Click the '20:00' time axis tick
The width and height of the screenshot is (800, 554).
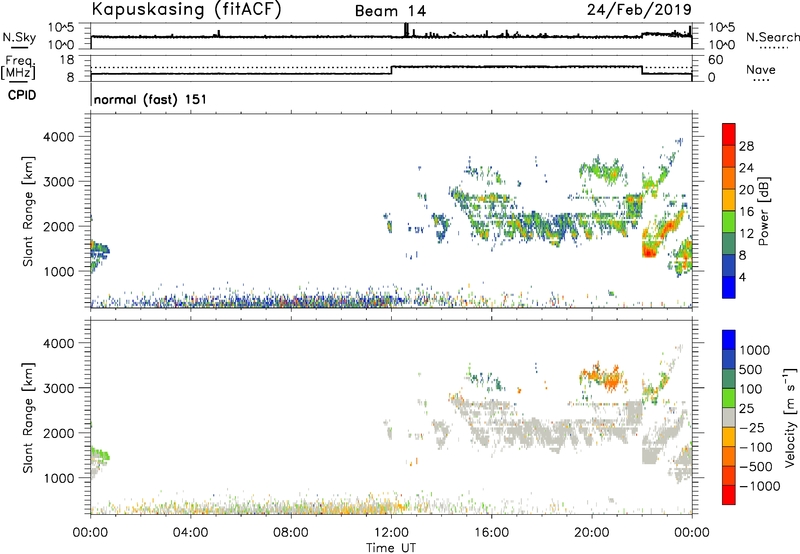[x=592, y=533]
